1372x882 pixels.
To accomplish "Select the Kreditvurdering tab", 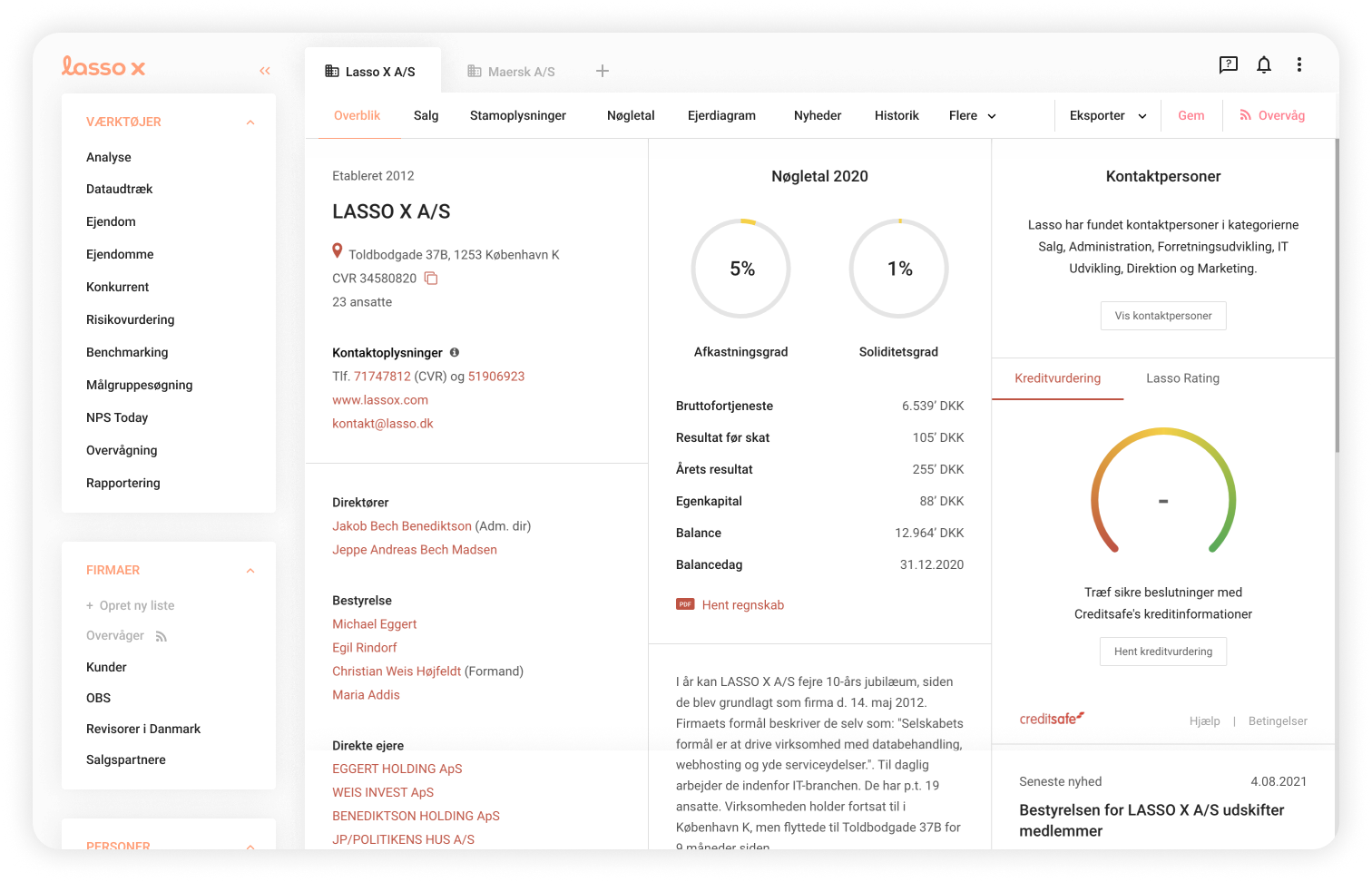I will coord(1057,378).
